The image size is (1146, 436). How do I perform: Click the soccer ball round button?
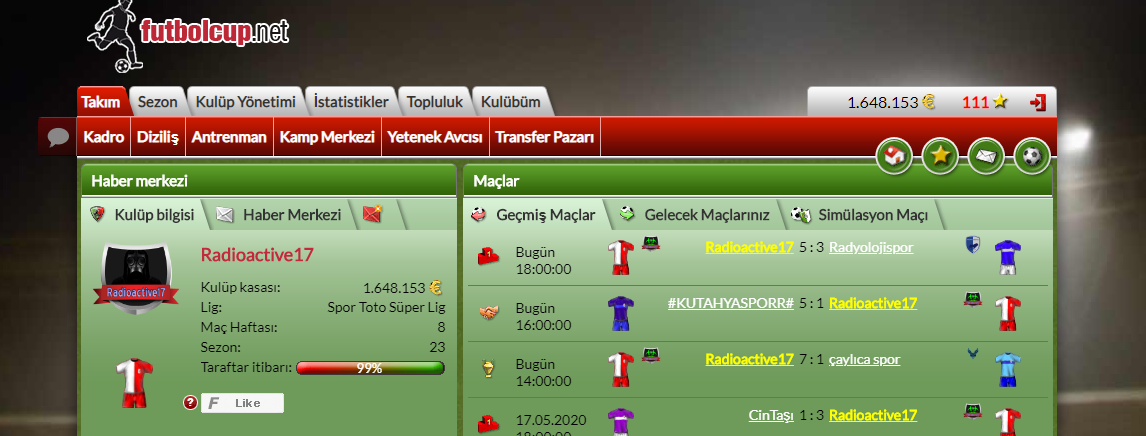[x=1032, y=156]
